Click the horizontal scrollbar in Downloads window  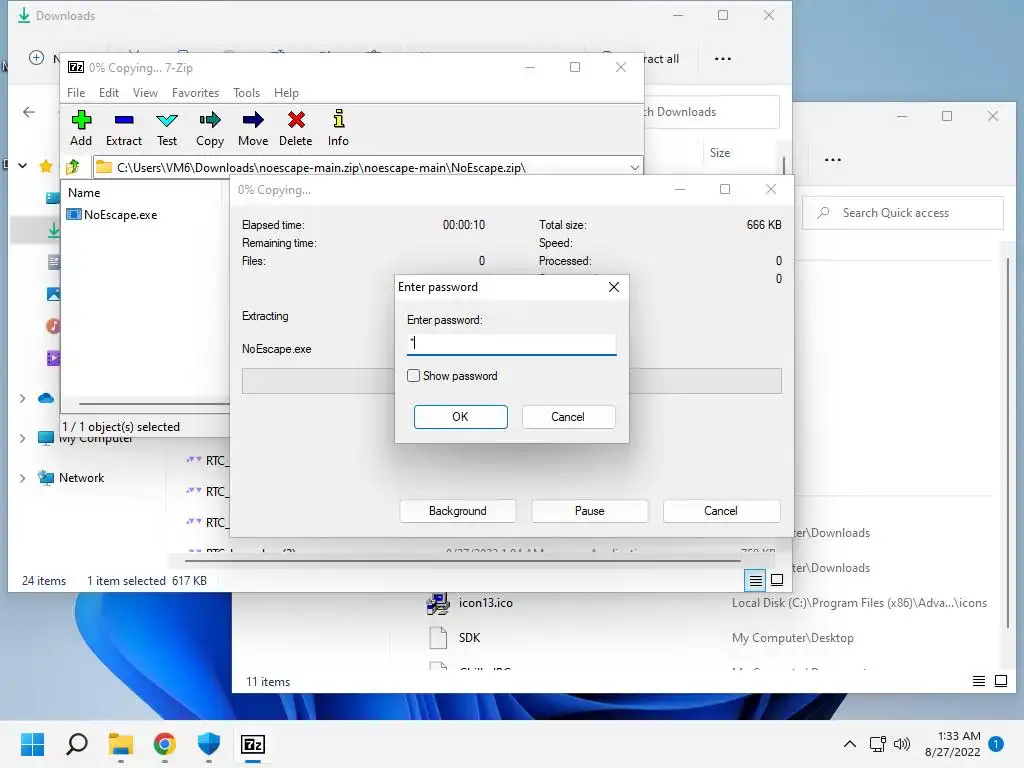[x=462, y=560]
